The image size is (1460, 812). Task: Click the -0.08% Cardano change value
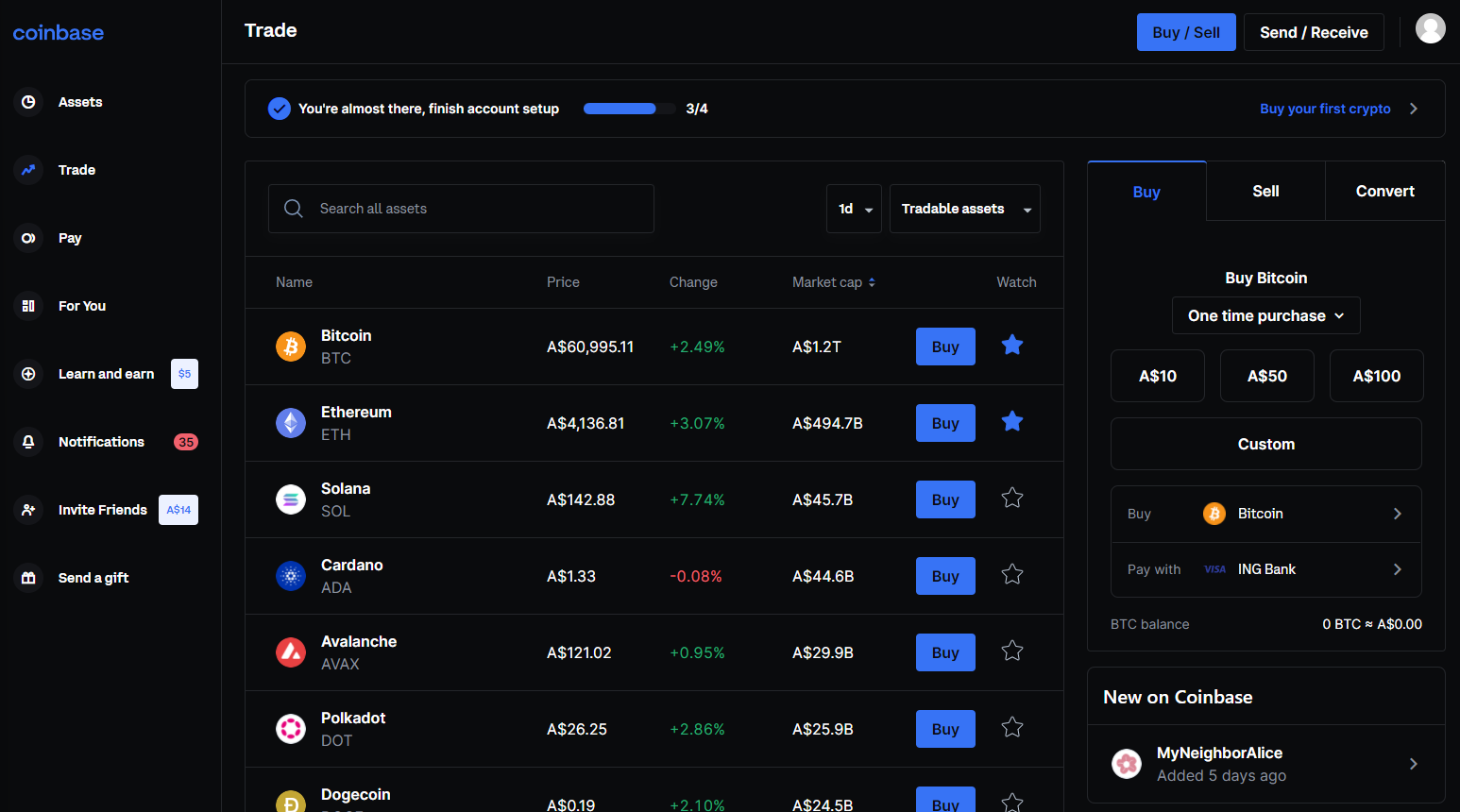tap(696, 576)
